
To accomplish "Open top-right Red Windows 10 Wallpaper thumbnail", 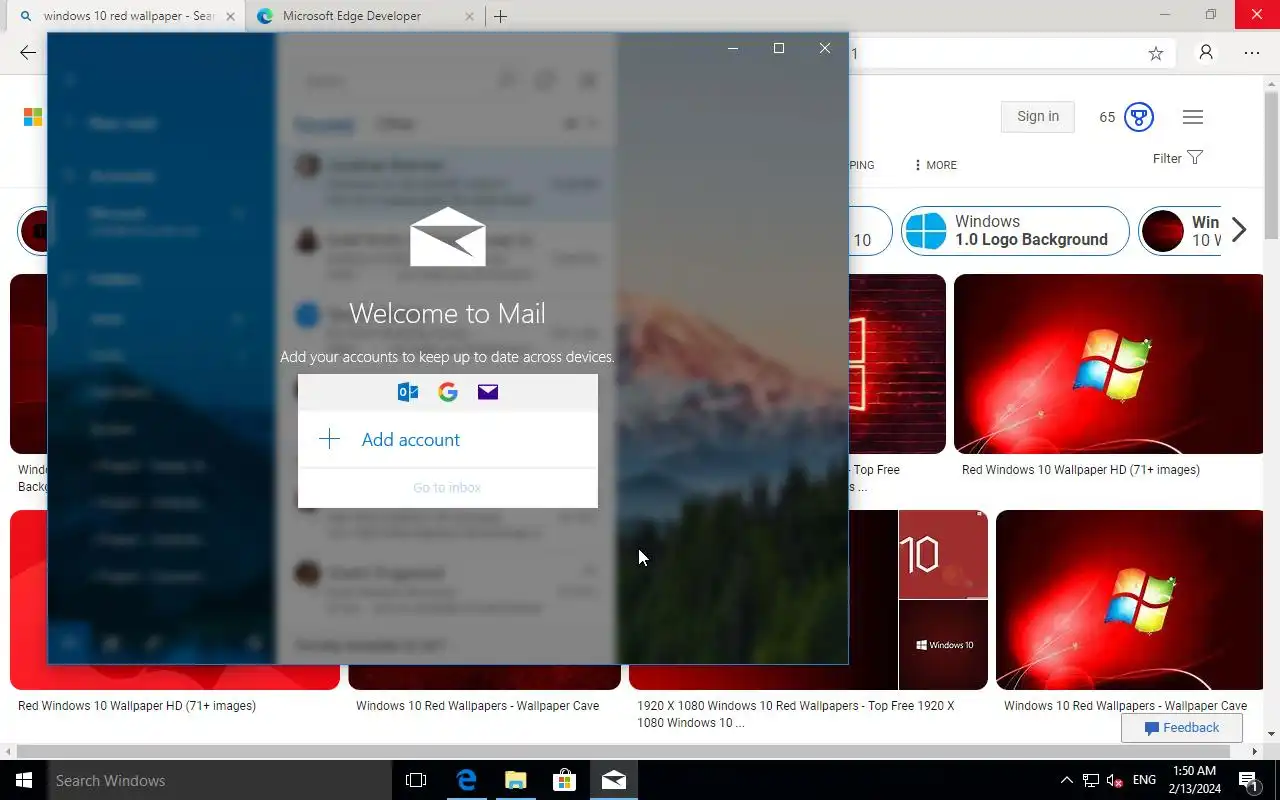I will [x=1108, y=364].
